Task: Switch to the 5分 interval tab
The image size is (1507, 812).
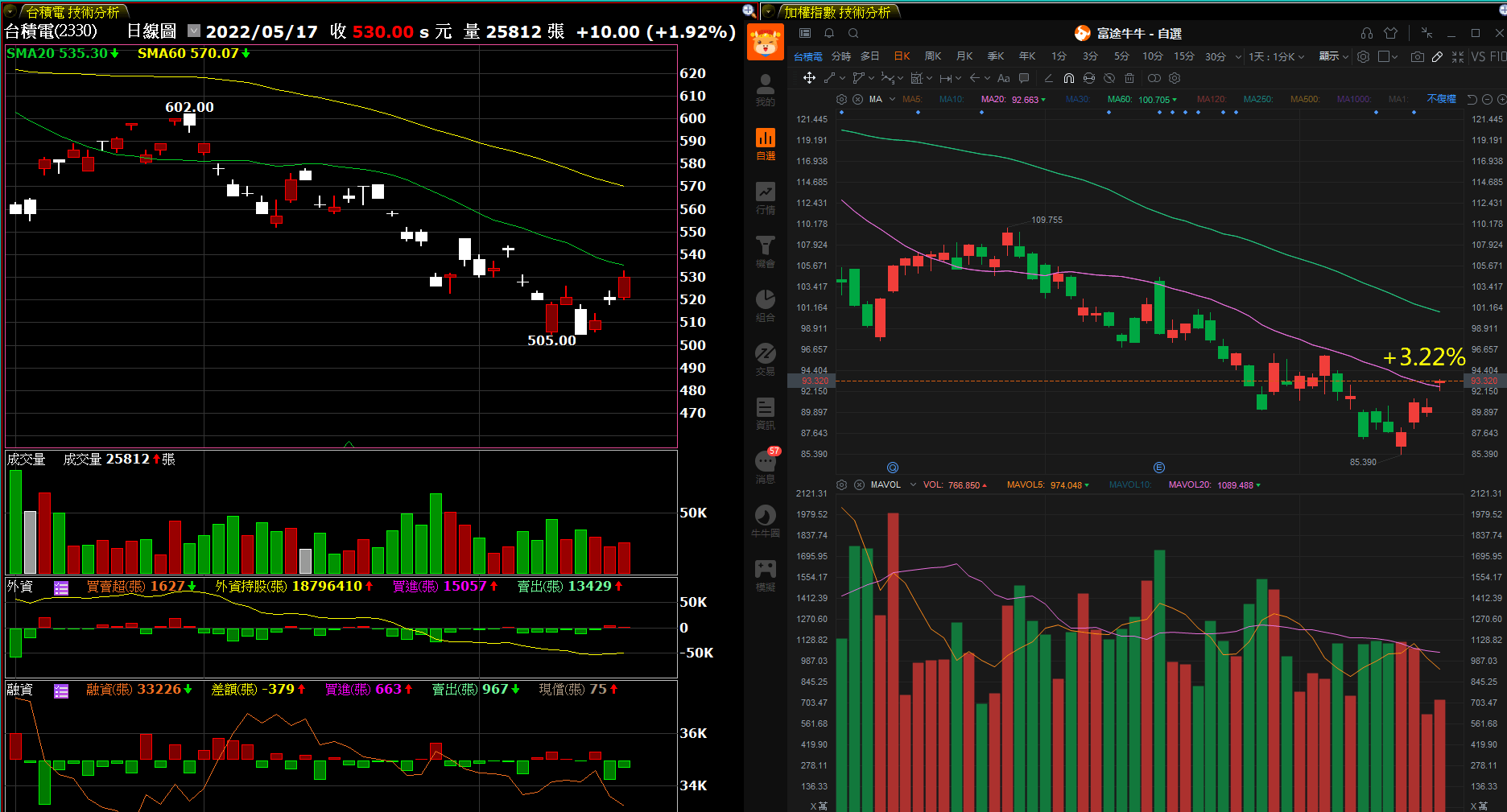Action: (x=1121, y=56)
